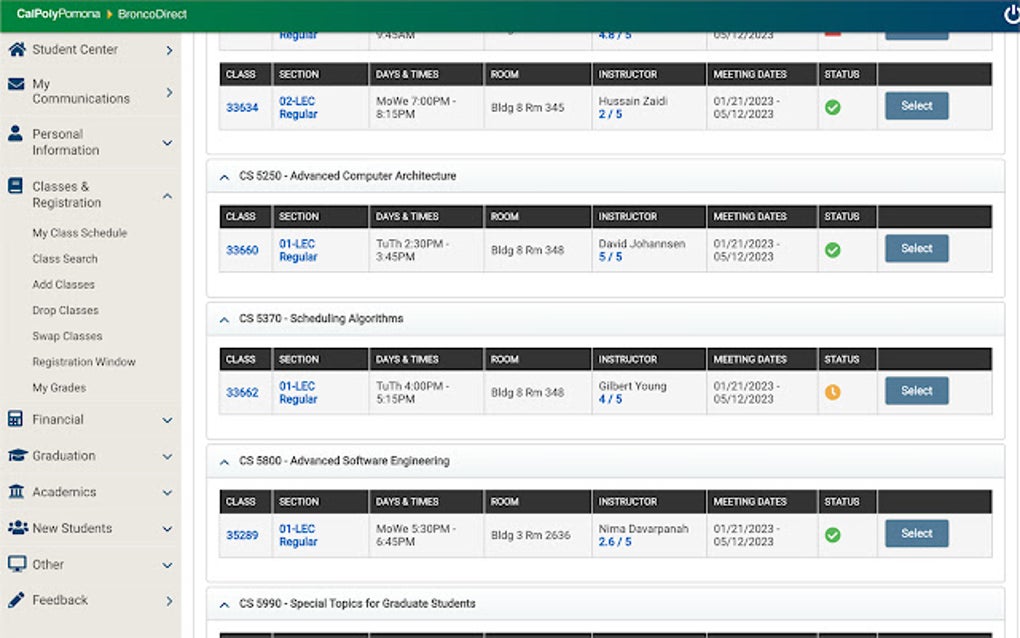The width and height of the screenshot is (1020, 638).
Task: Open My Class Schedule in sidebar
Action: pyautogui.click(x=79, y=233)
